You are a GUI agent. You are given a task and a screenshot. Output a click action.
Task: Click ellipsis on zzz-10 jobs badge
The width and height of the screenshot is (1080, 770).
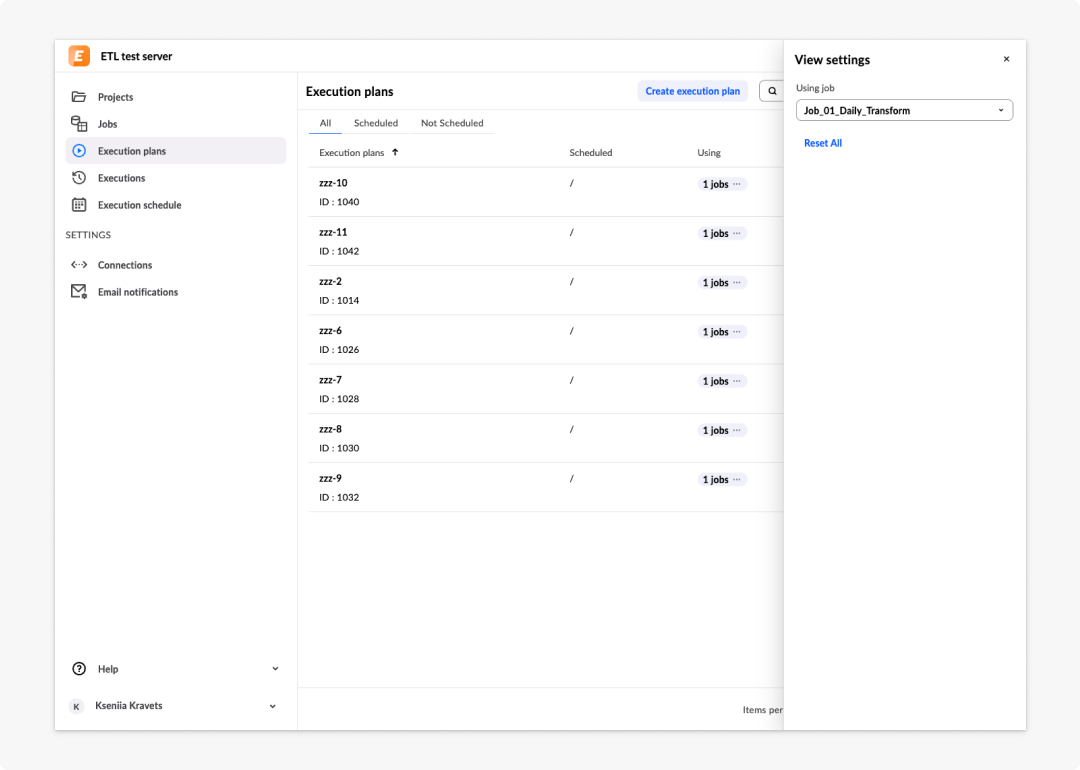click(x=737, y=184)
